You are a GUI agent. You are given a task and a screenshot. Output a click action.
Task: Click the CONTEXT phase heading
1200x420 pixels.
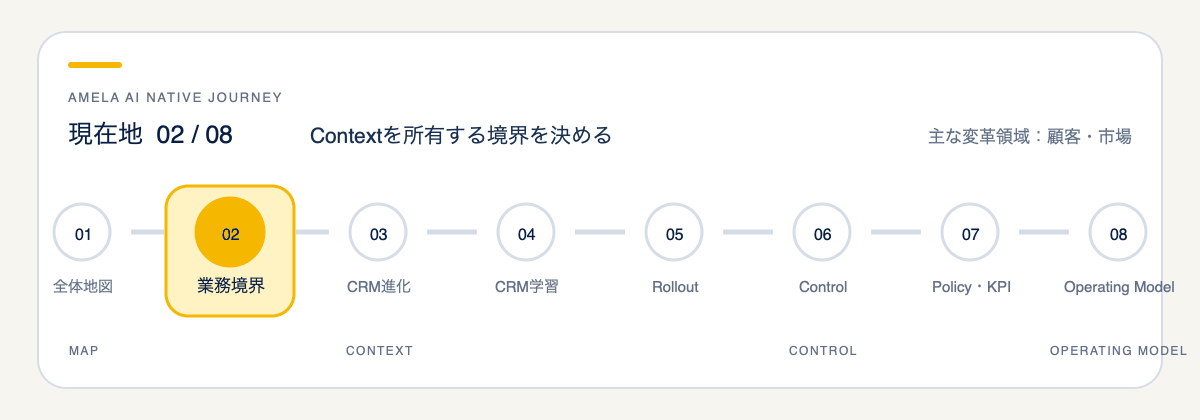[x=379, y=351]
